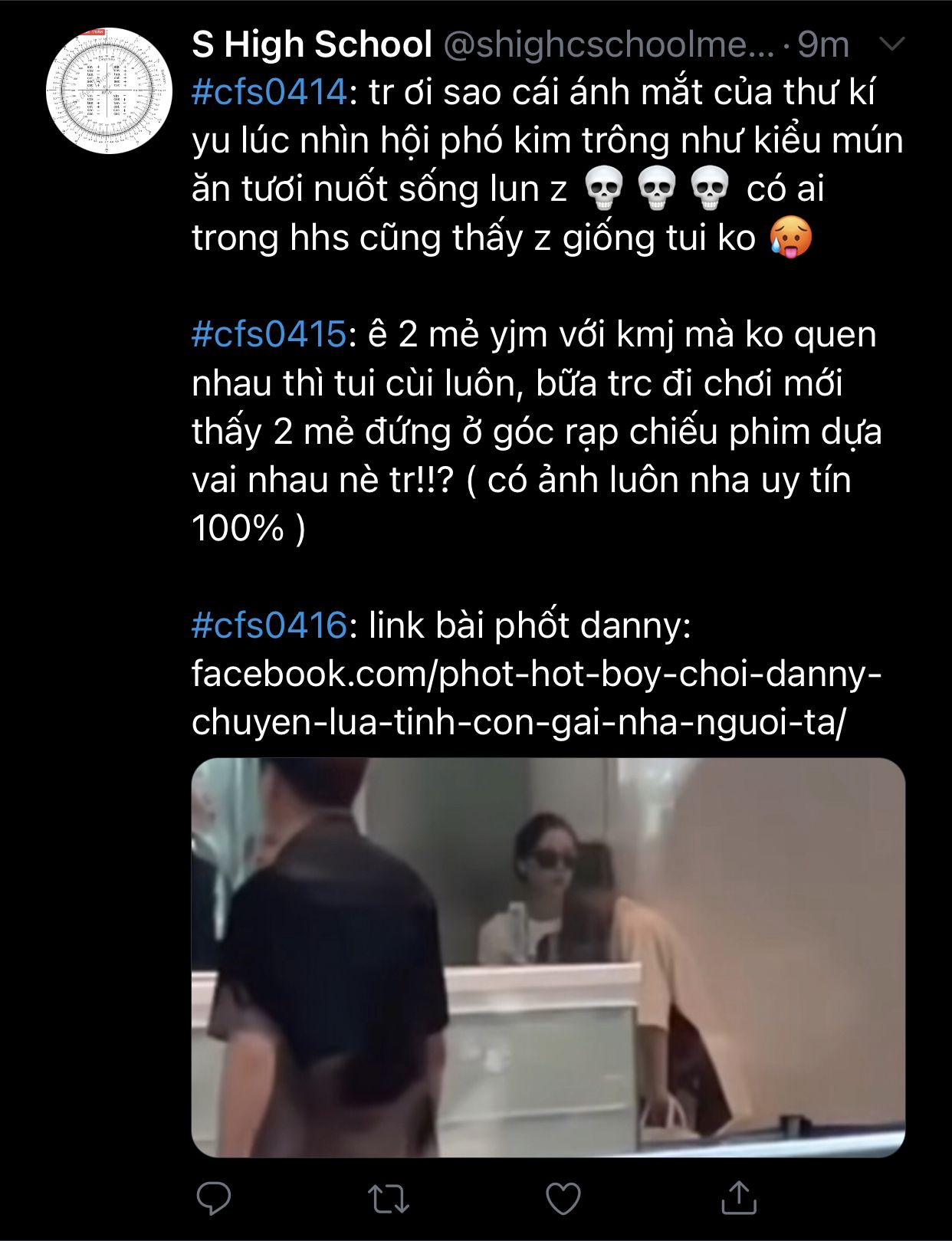Open the tweet via the 9m timestamp
952x1241 pixels.
coord(823,44)
